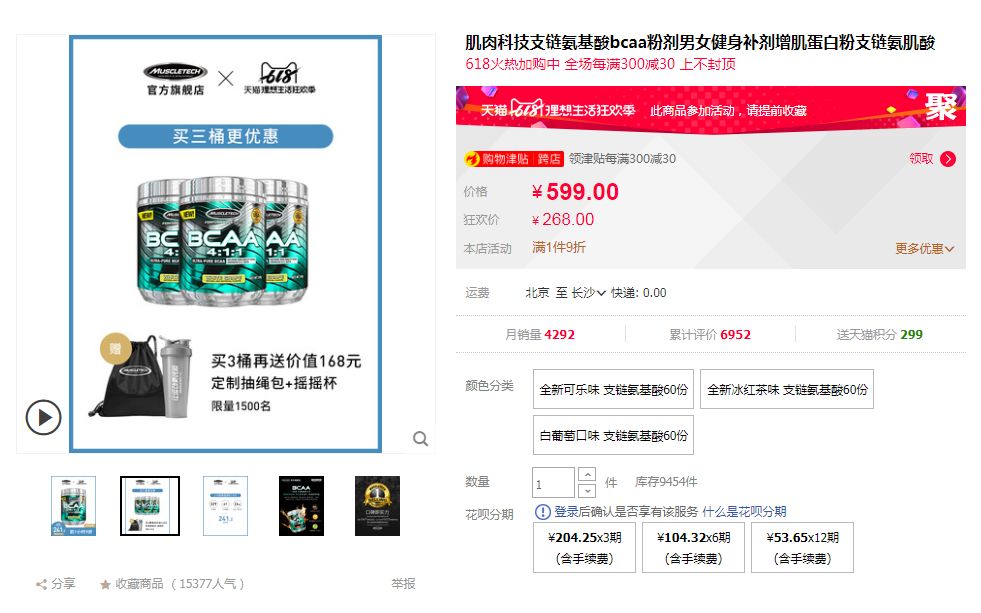Play the product video

43,417
